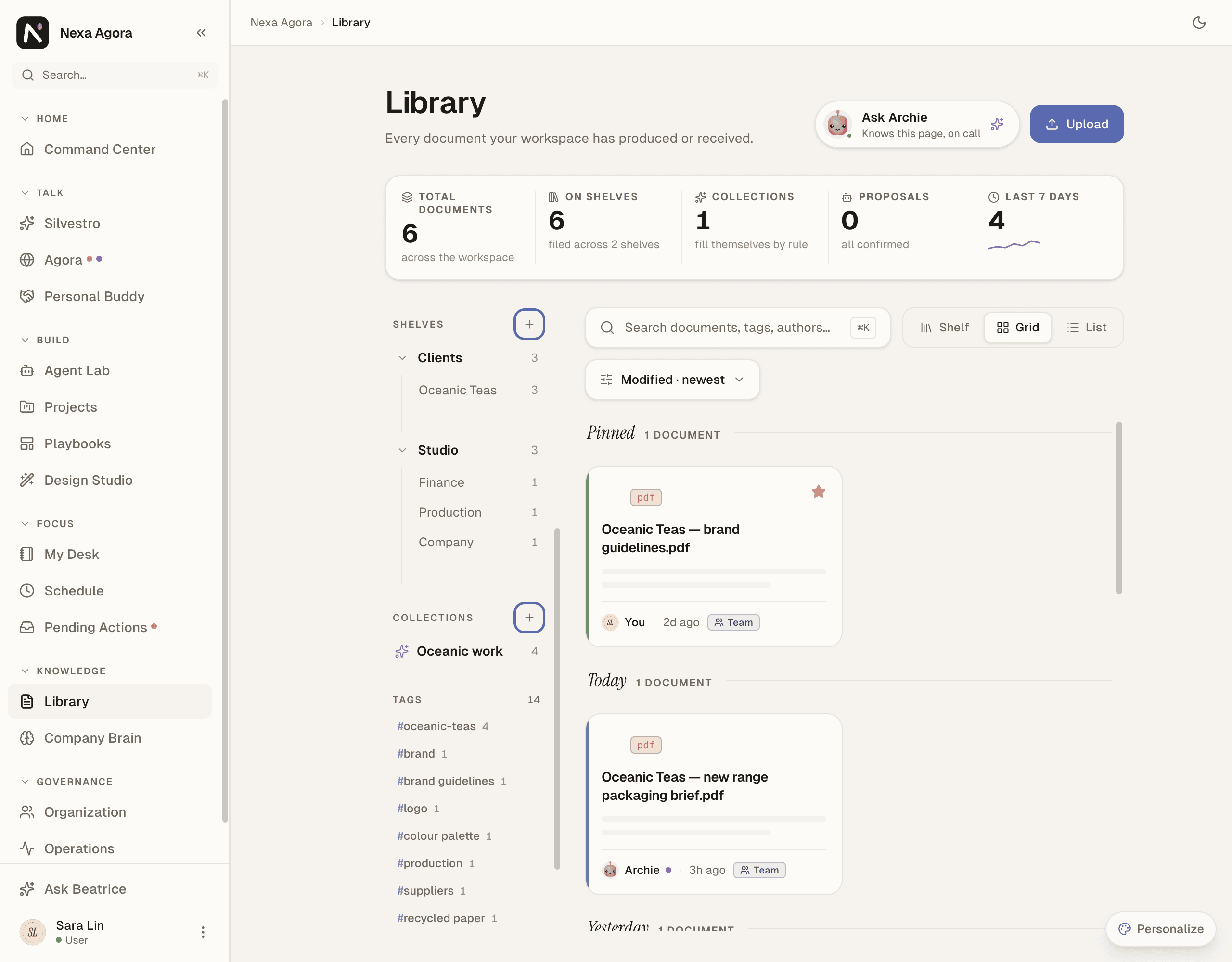Screen dimensions: 1232x962
Task: Switch to List view
Action: 1087,328
